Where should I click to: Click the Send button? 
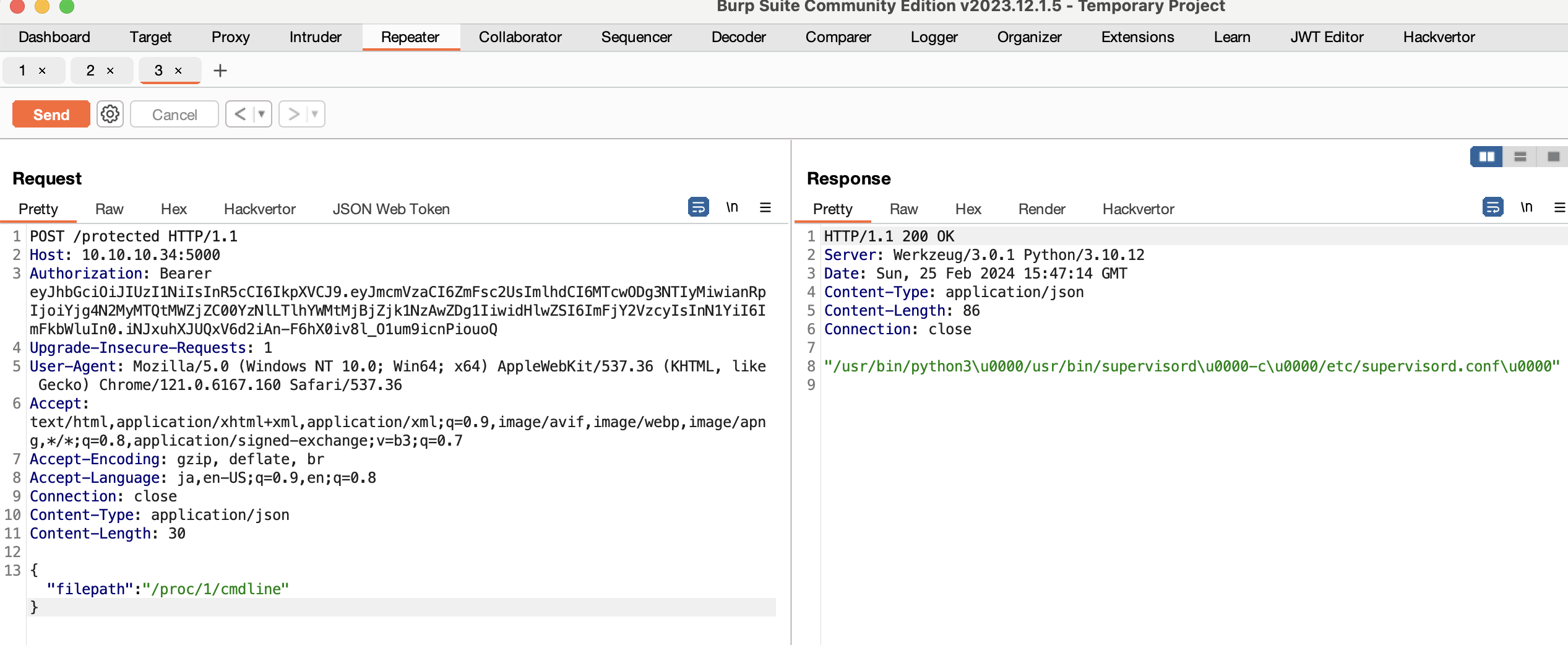pos(51,115)
